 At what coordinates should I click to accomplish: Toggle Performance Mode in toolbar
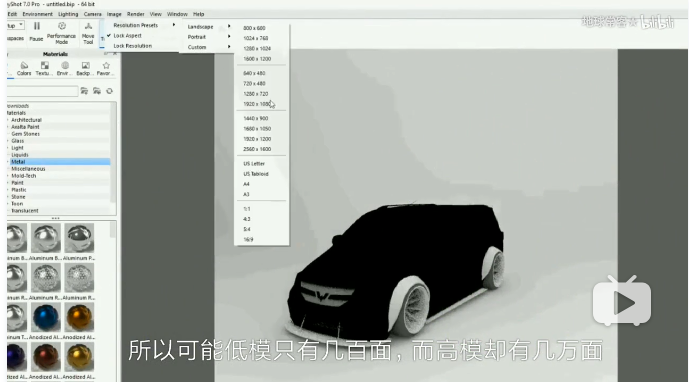[x=62, y=26]
